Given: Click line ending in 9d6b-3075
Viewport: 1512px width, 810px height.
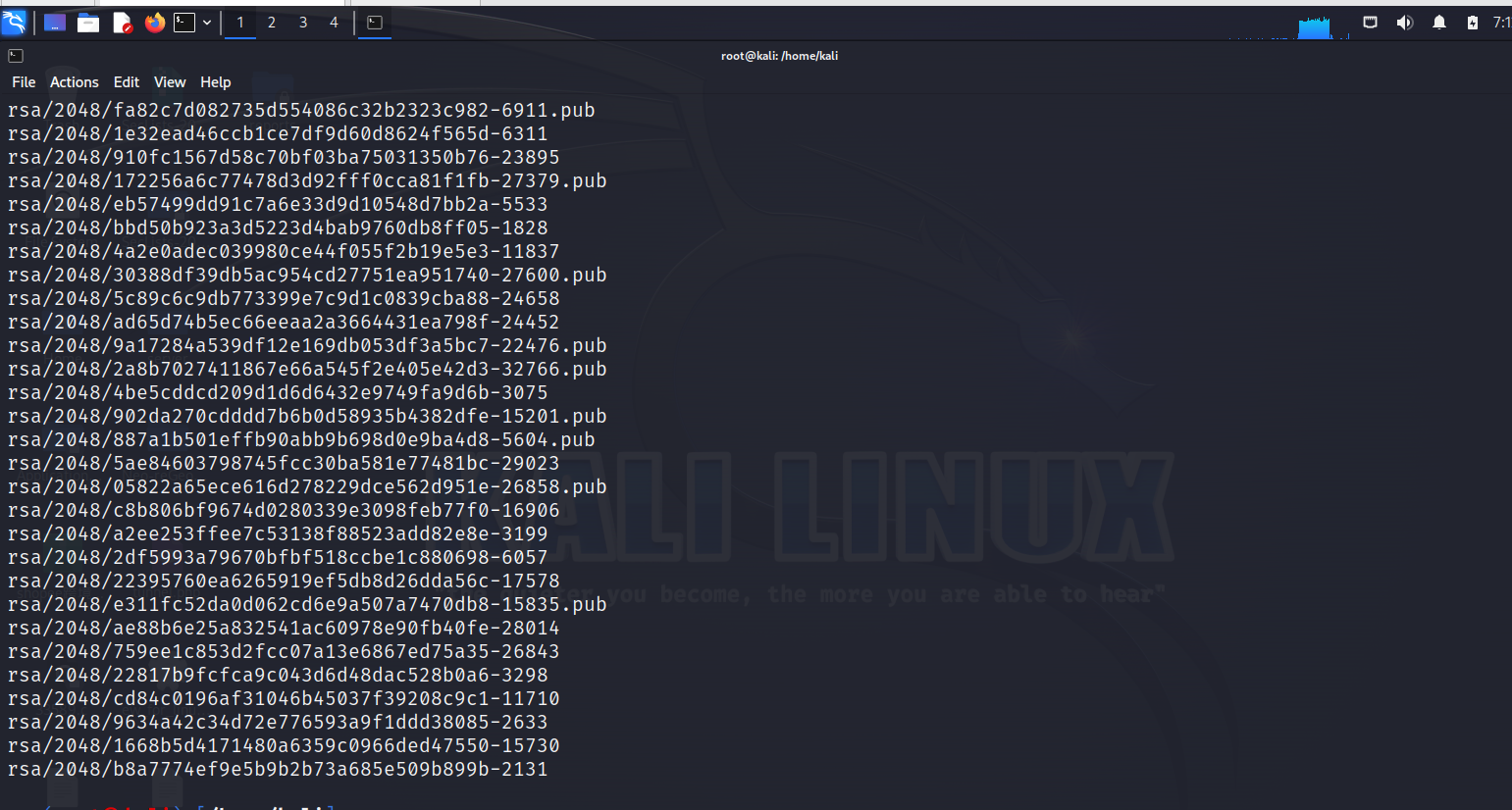Looking at the screenshot, I should (x=278, y=392).
